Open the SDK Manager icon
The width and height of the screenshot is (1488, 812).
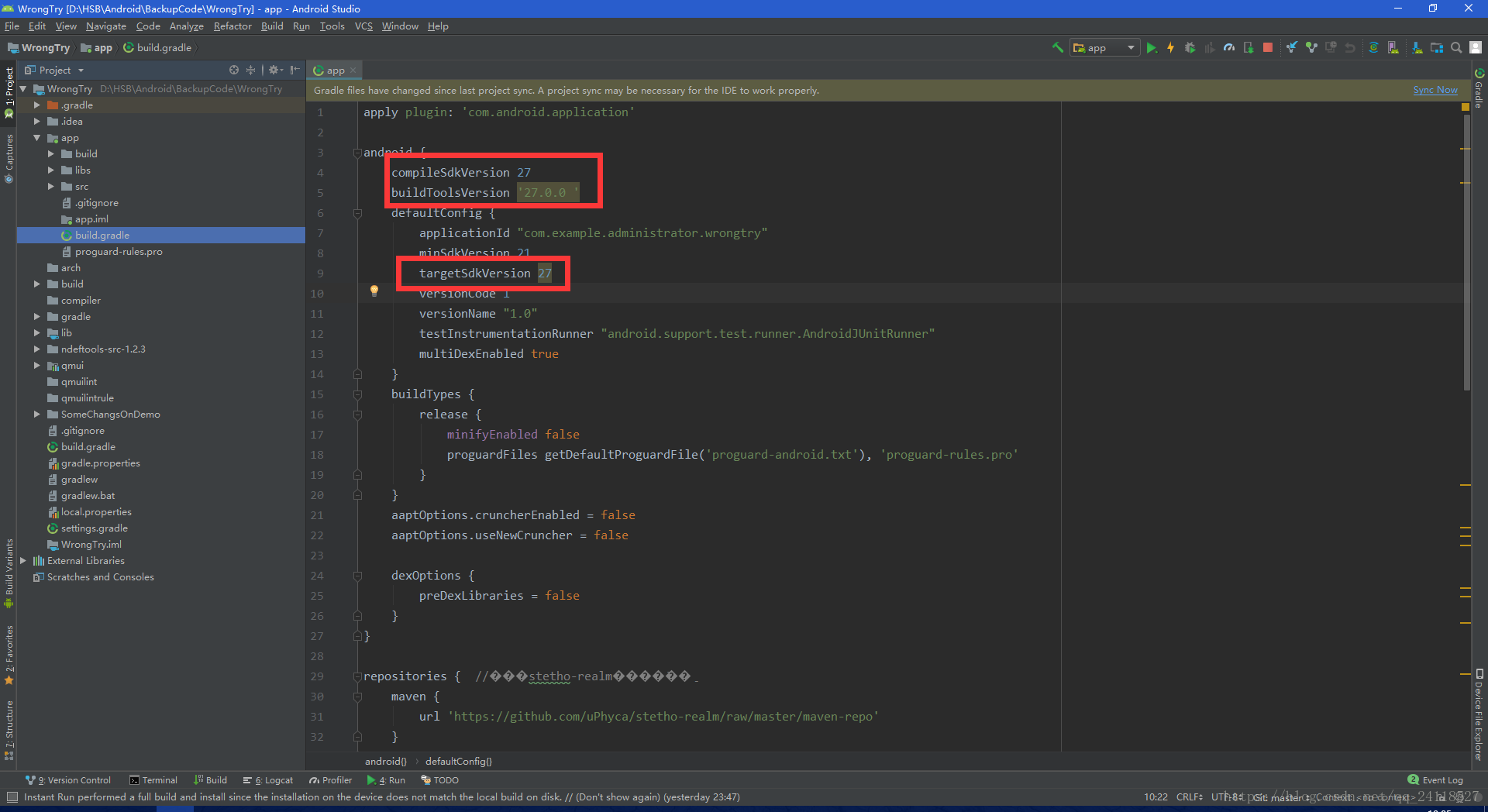point(1417,47)
